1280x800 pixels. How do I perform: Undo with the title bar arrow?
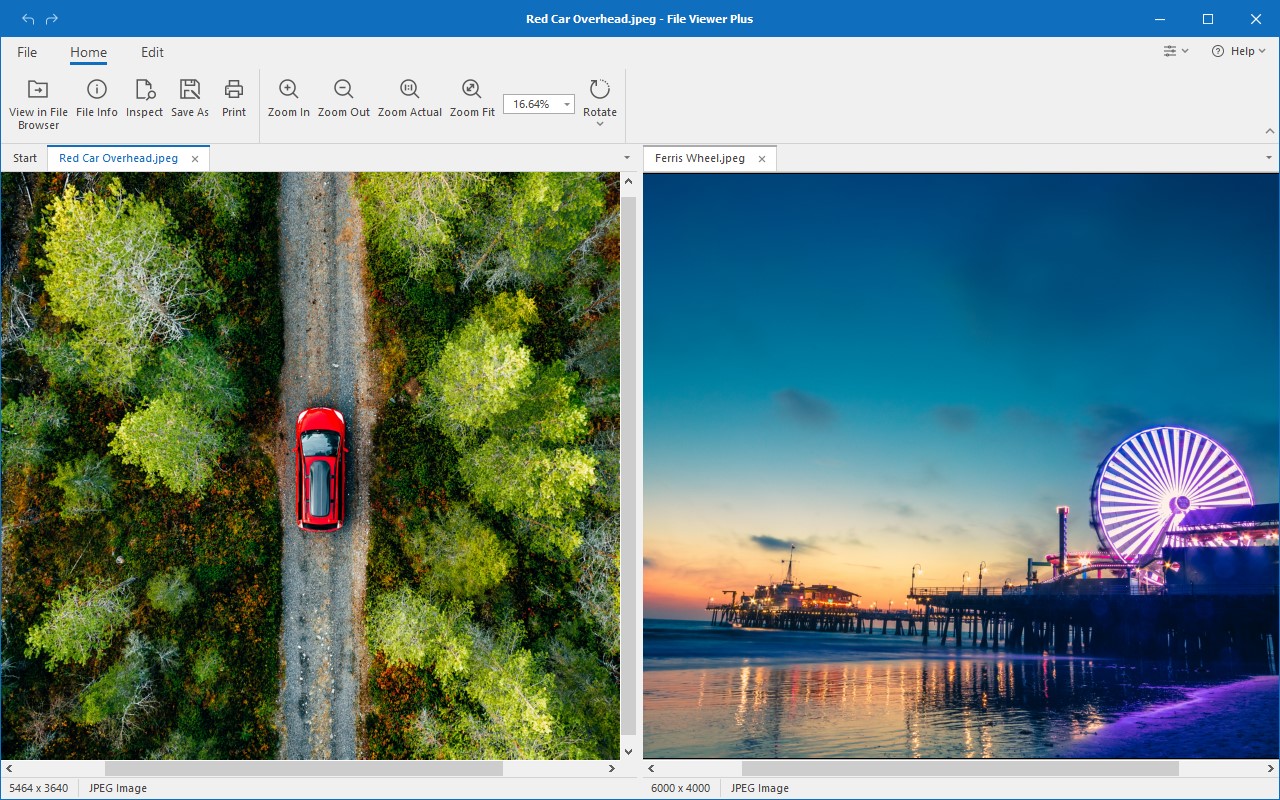28,19
